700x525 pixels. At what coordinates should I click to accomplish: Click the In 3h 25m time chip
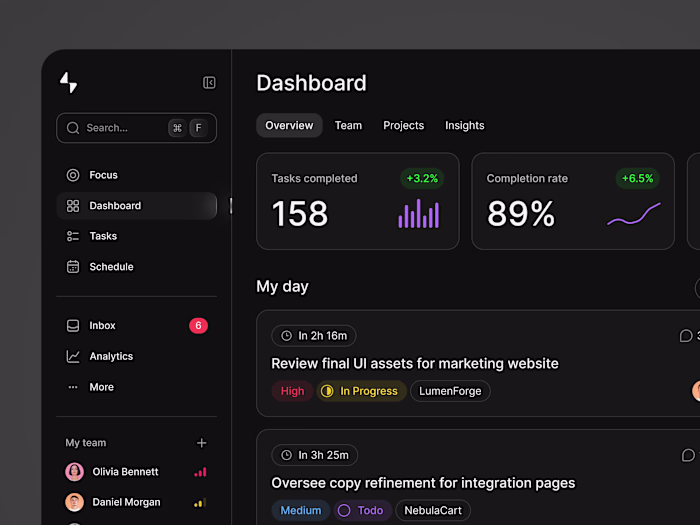[315, 455]
